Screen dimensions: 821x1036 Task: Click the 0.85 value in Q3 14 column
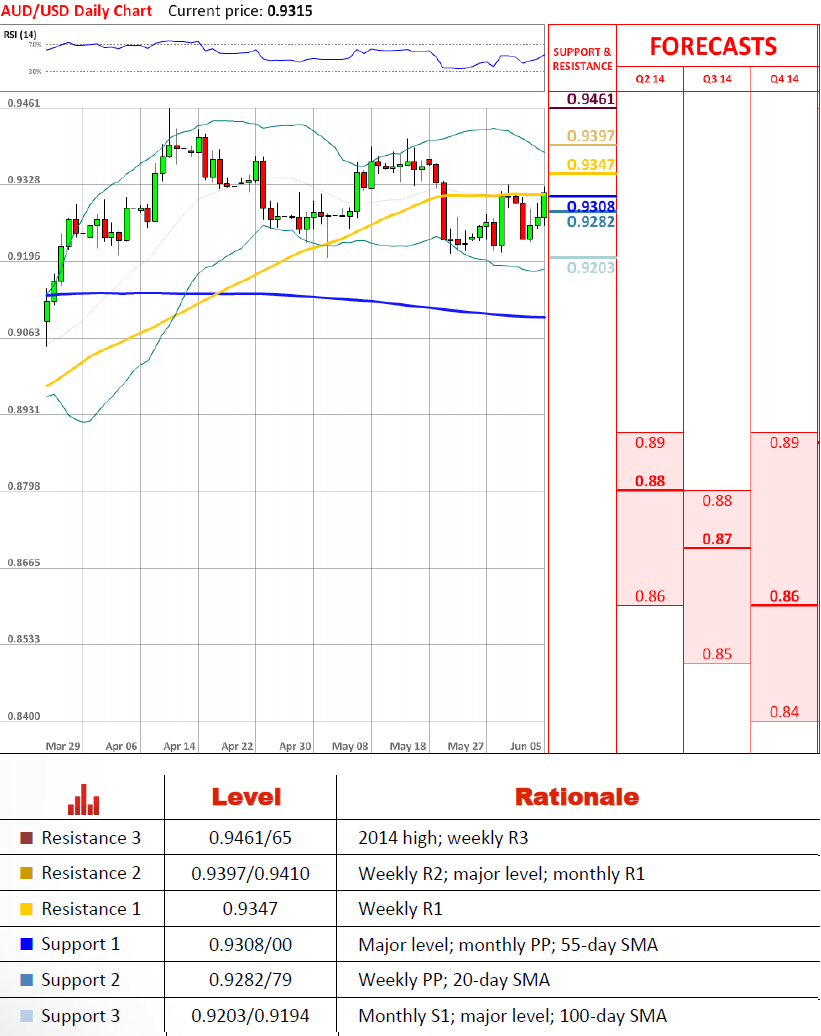click(x=717, y=654)
